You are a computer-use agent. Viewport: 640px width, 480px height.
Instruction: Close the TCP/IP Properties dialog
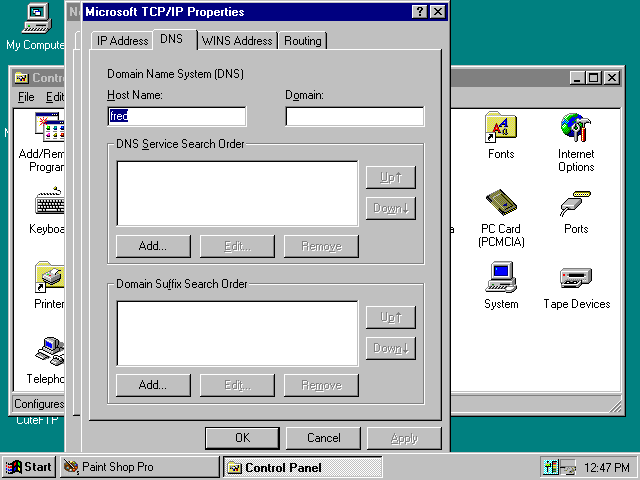pos(438,11)
